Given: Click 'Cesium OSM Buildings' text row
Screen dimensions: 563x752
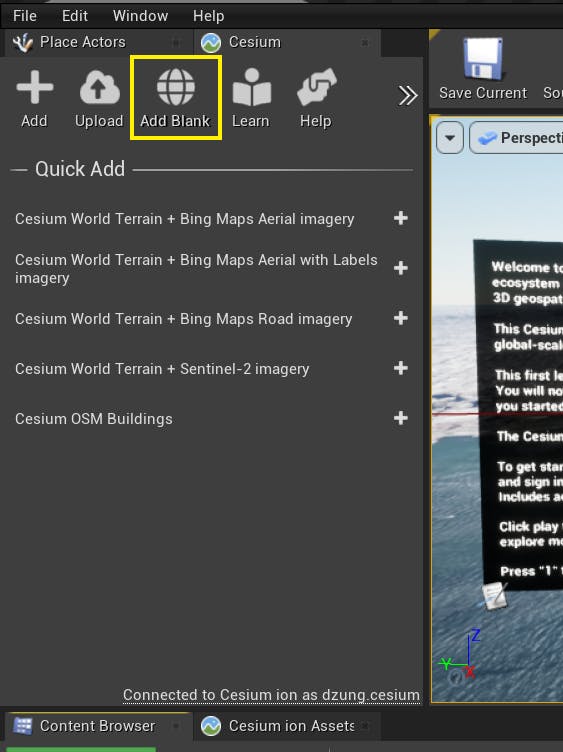Looking at the screenshot, I should point(94,419).
